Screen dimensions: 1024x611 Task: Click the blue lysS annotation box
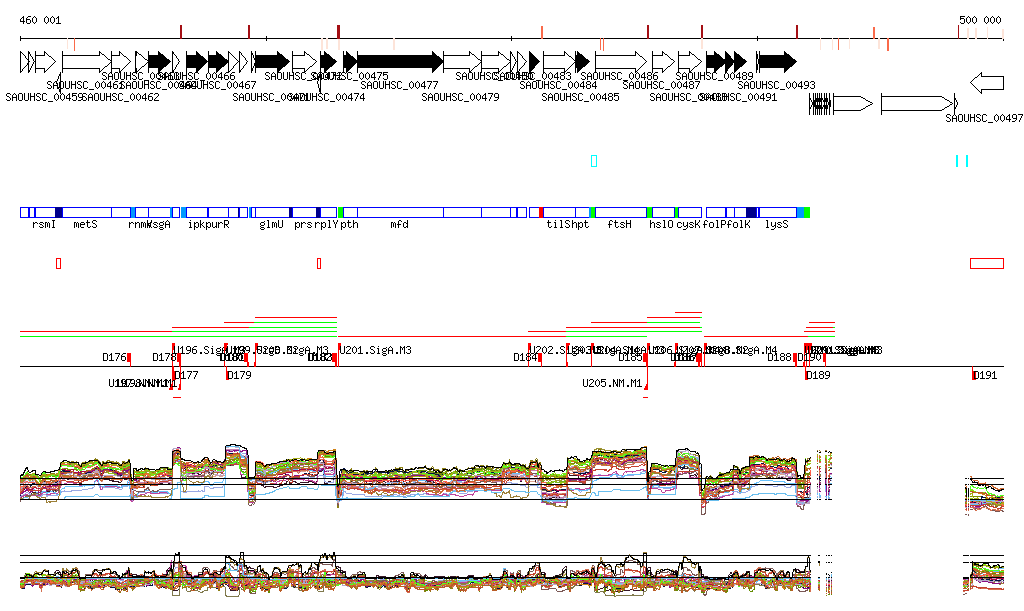point(777,212)
